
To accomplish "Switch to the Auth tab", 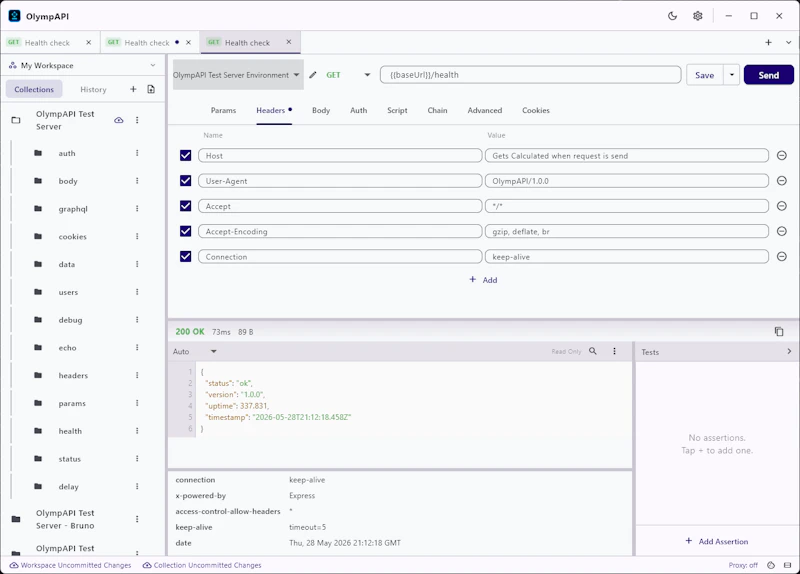I will [359, 110].
